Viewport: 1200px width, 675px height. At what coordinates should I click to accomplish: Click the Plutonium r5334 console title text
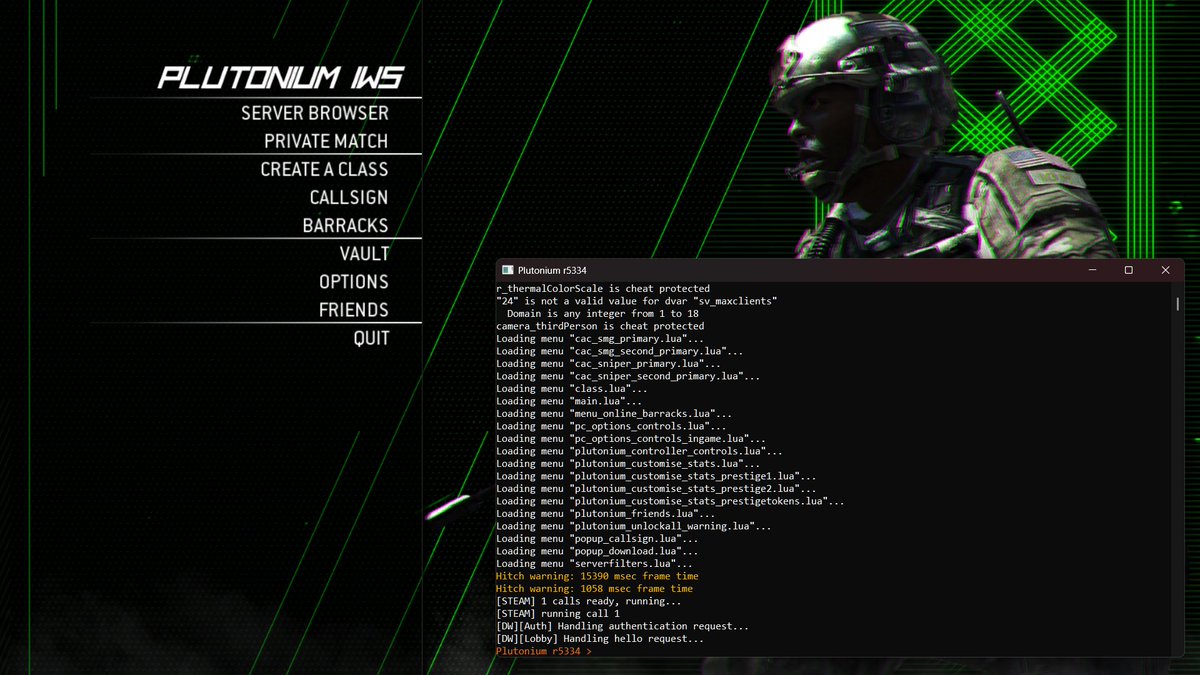coord(552,270)
